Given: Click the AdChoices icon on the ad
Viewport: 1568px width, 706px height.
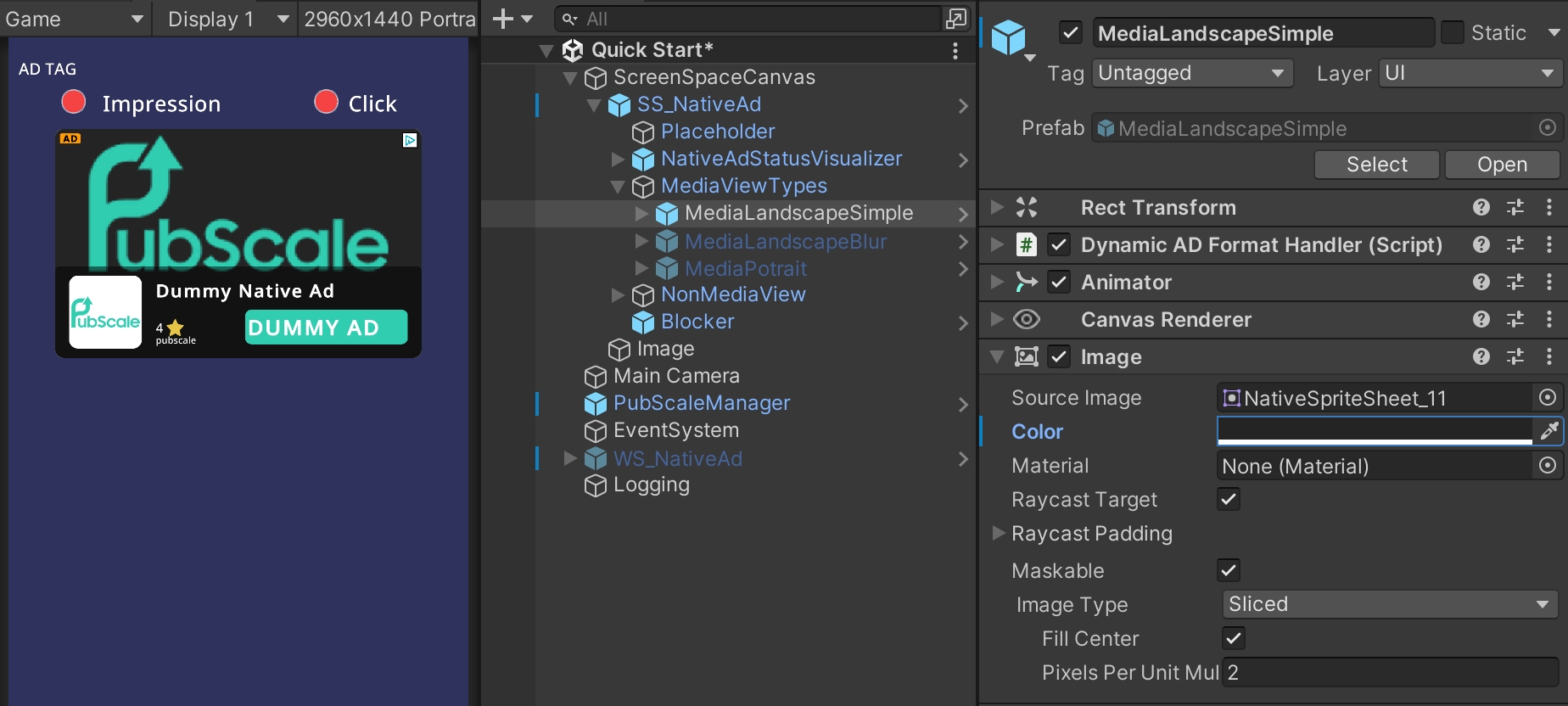Looking at the screenshot, I should click(x=410, y=140).
